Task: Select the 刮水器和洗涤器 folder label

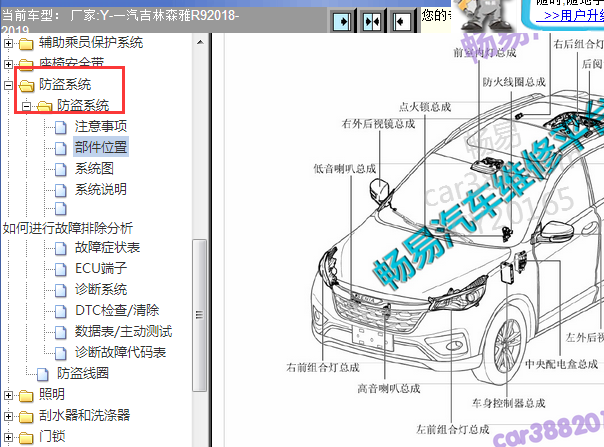Action: coord(84,415)
